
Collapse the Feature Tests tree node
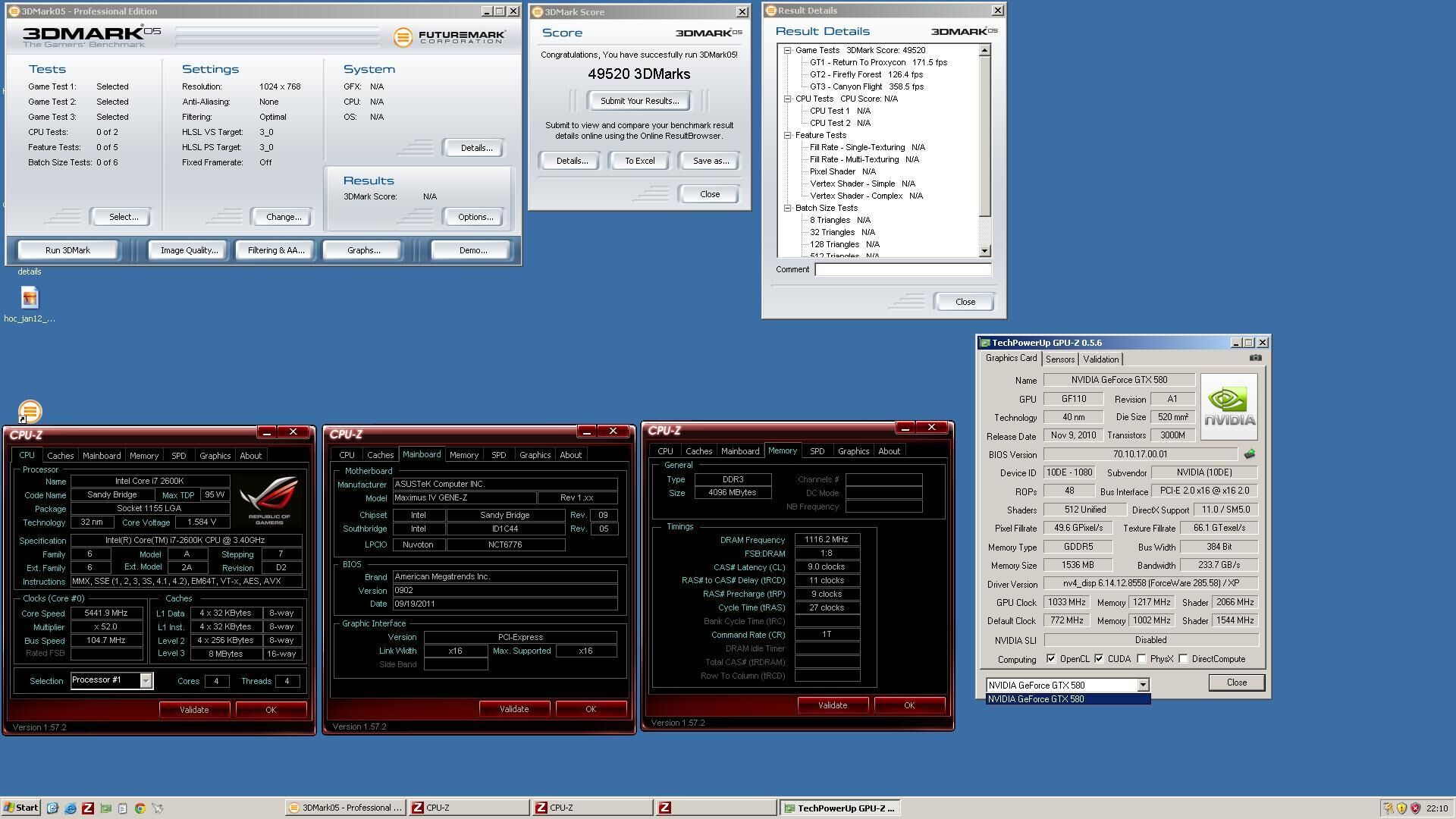788,135
